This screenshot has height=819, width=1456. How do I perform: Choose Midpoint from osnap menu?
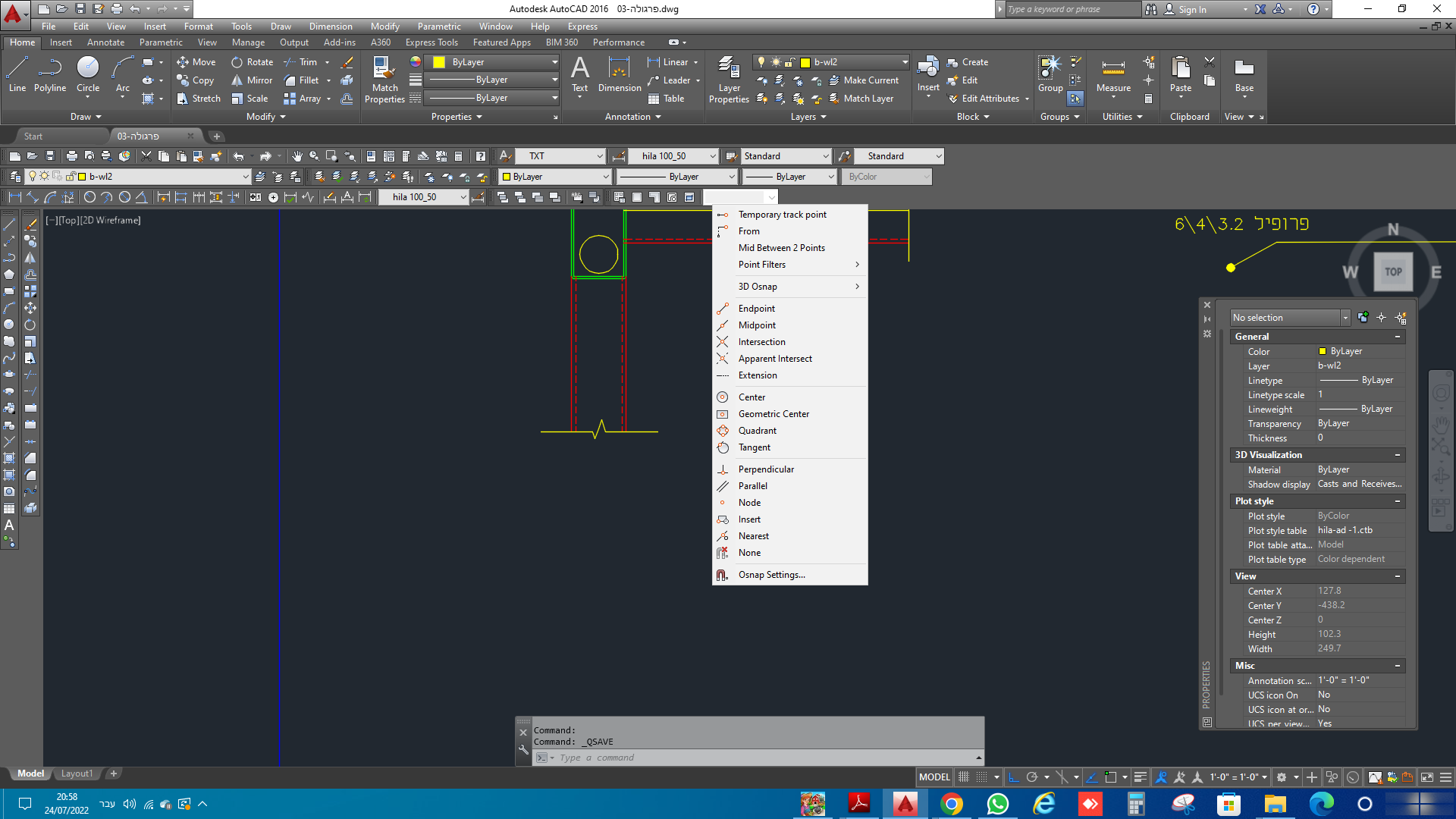click(x=757, y=325)
